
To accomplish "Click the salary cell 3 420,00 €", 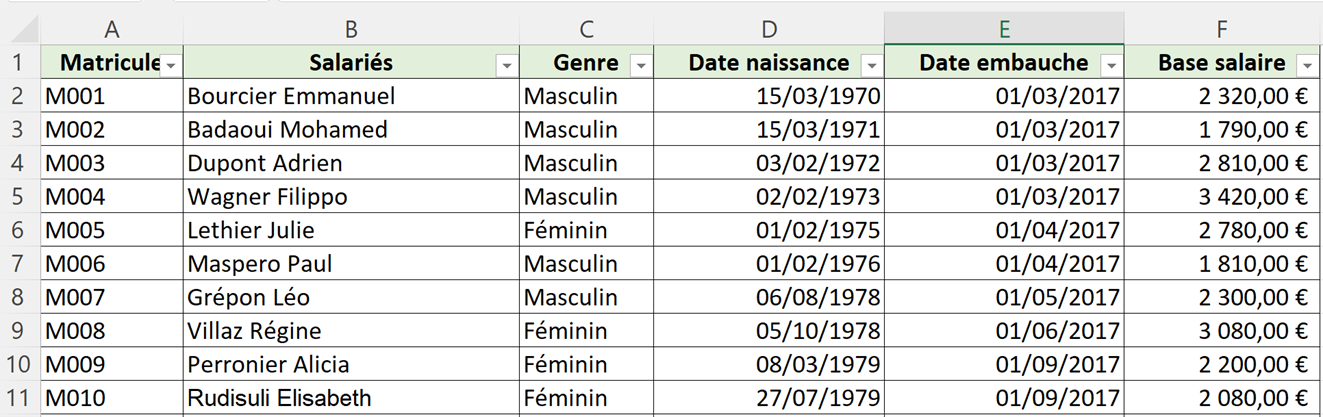I will 1223,197.
